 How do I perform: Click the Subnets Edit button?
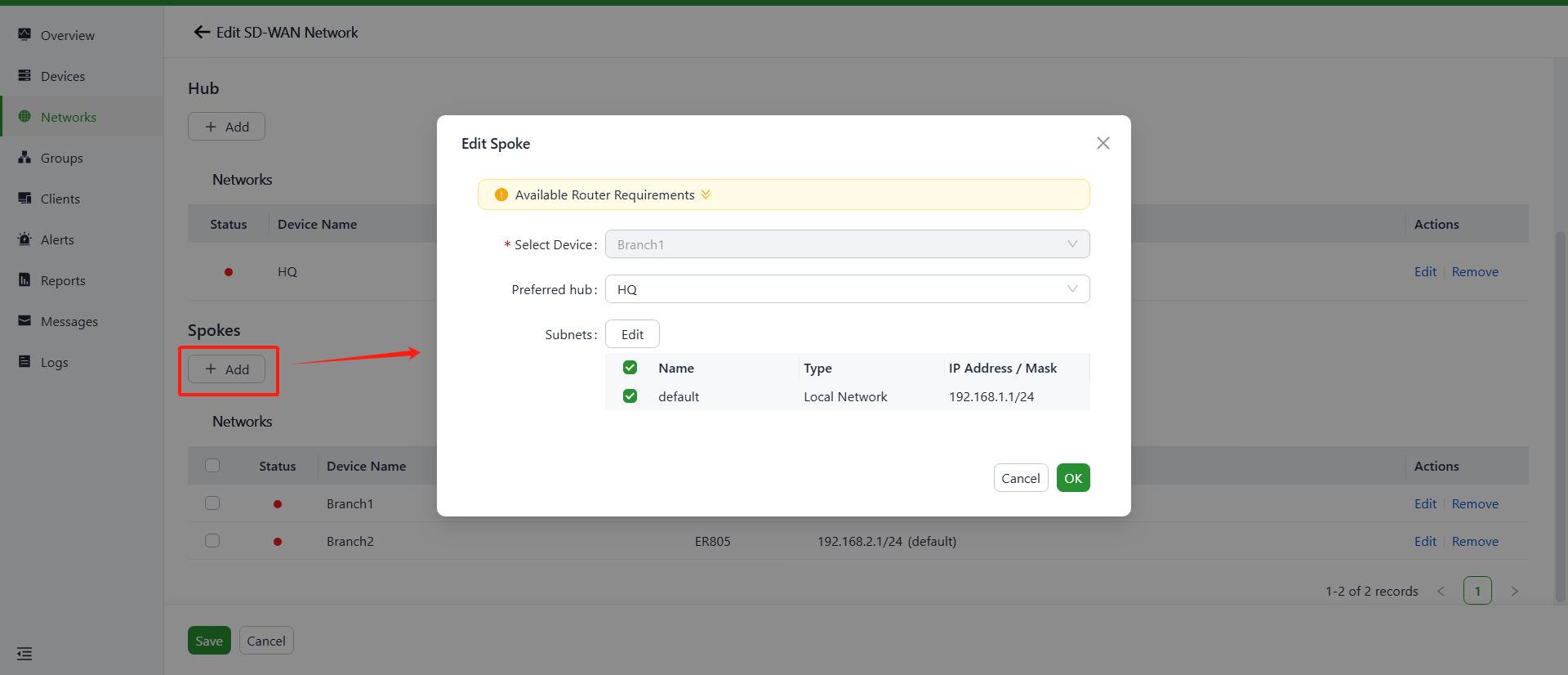[x=632, y=334]
